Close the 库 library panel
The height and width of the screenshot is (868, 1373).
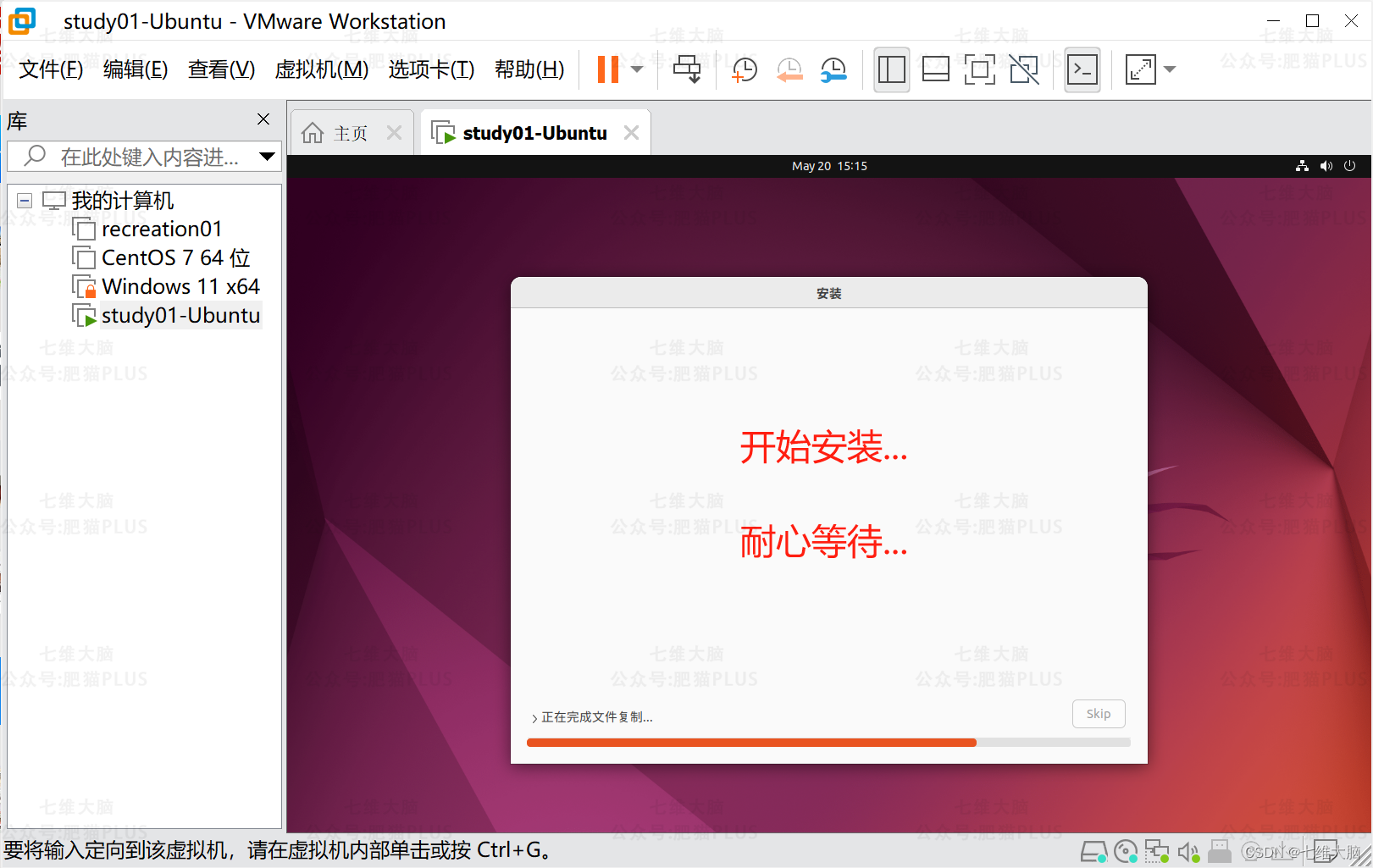(x=263, y=119)
